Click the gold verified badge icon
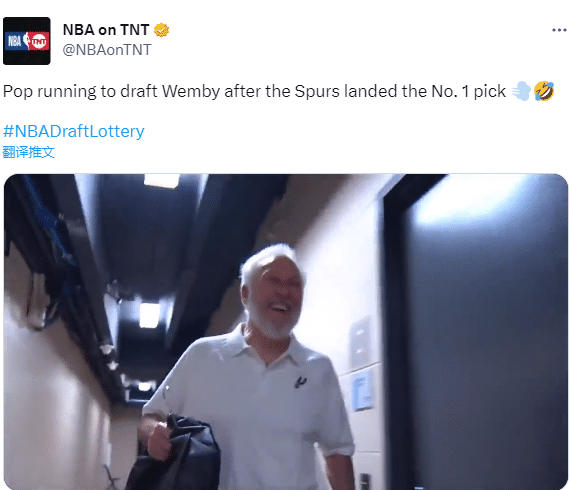The image size is (571, 490). tap(161, 30)
